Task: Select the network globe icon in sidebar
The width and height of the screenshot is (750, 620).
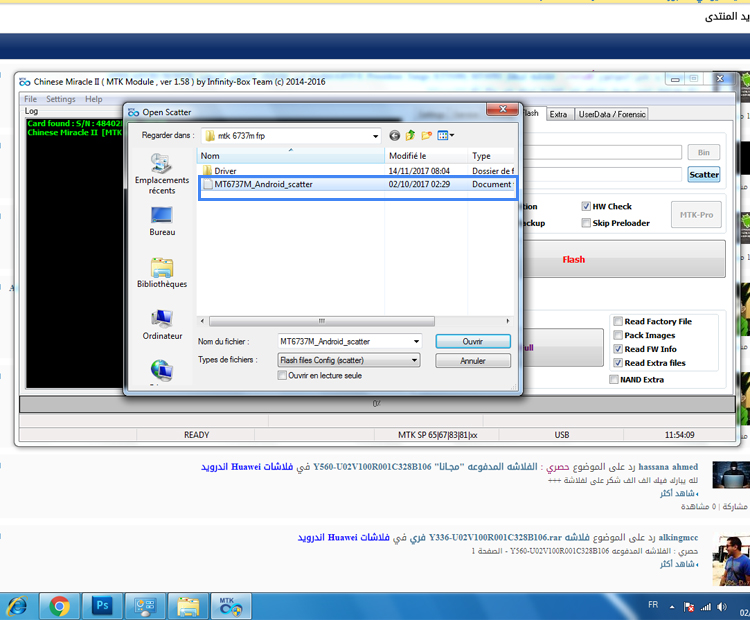Action: pyautogui.click(x=162, y=370)
